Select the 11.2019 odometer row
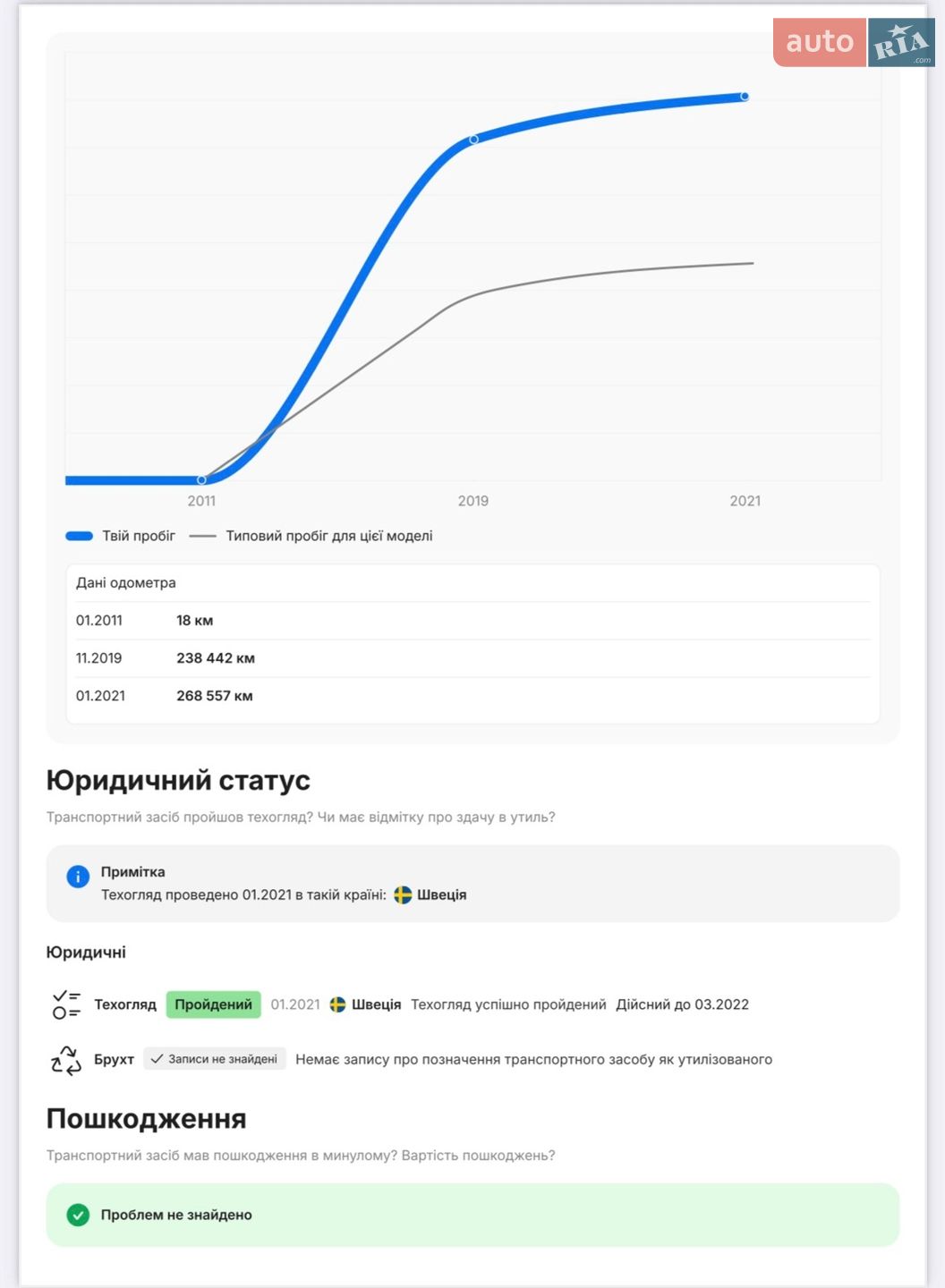 (472, 658)
